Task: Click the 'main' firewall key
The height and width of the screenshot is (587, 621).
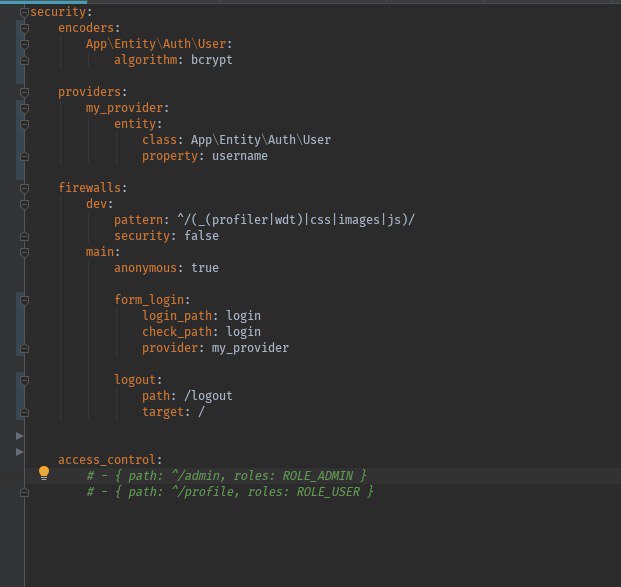Action: click(100, 252)
